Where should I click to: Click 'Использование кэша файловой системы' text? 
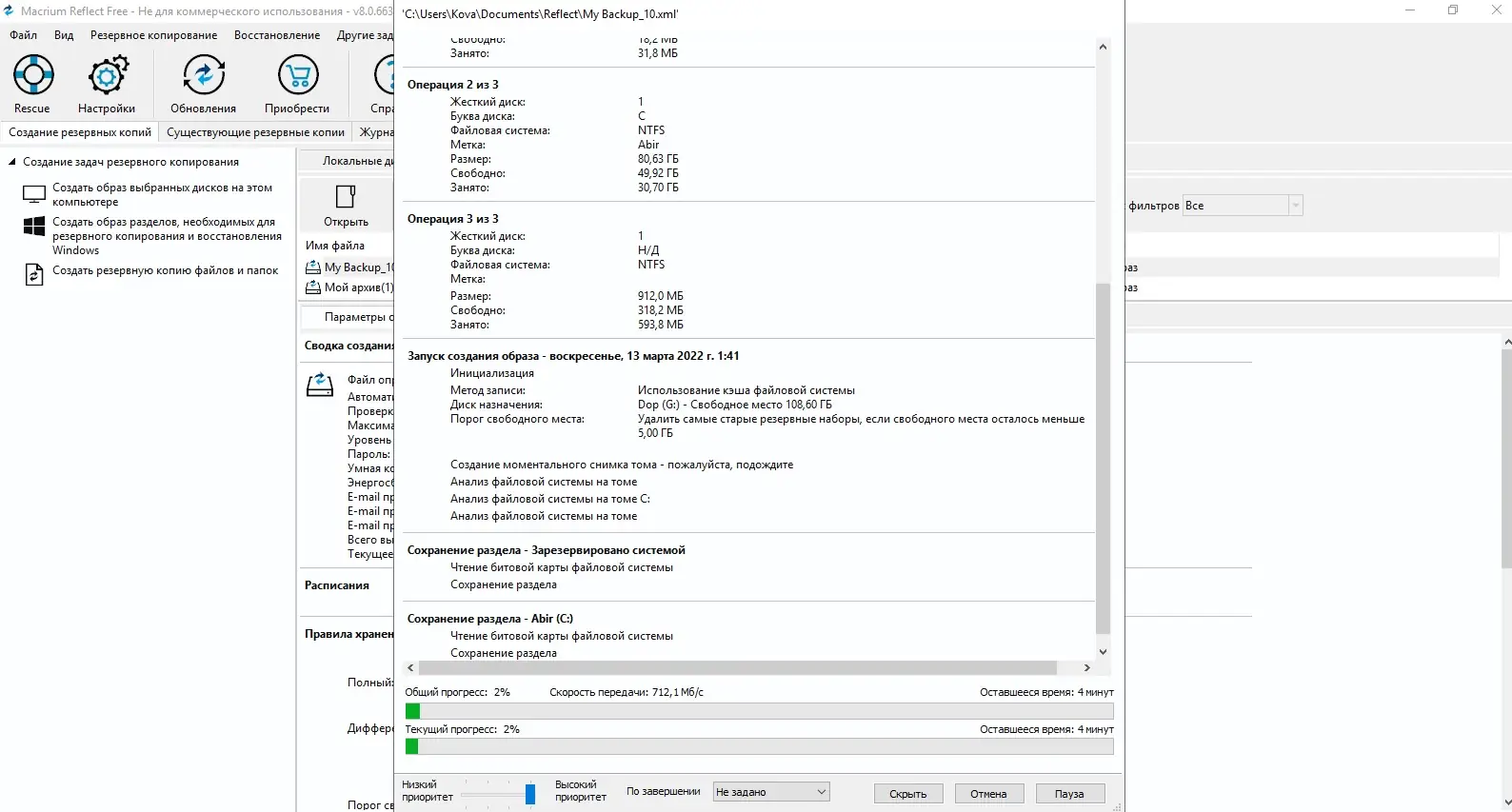pyautogui.click(x=746, y=390)
